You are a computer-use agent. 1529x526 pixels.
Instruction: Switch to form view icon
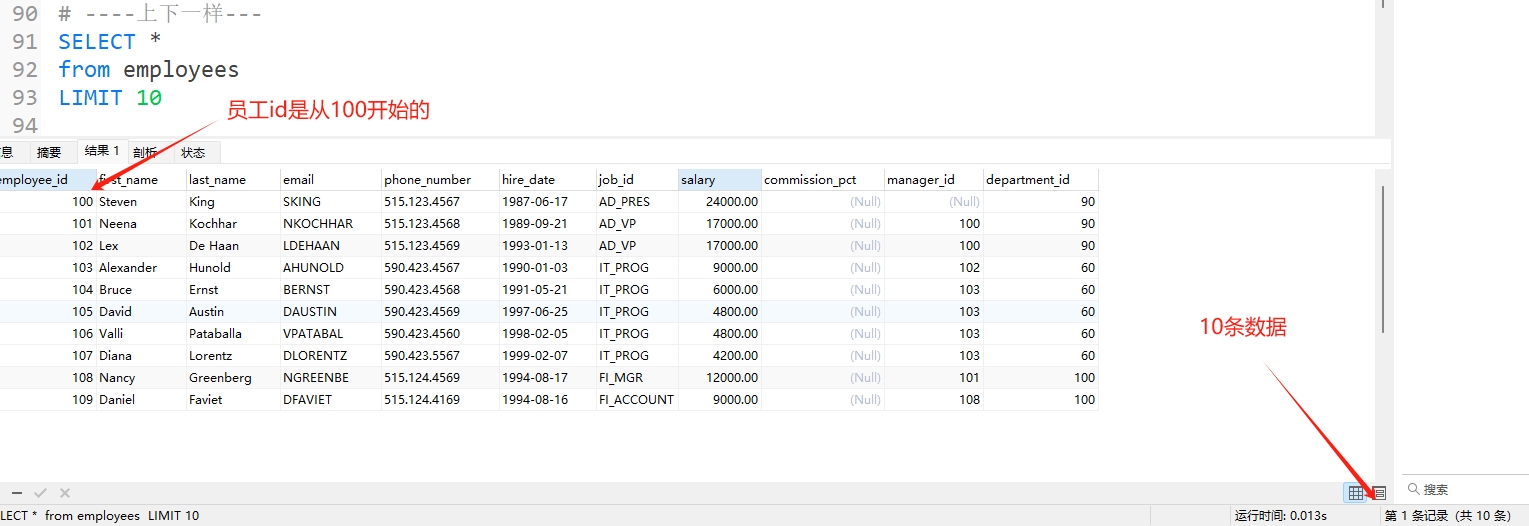tap(1379, 492)
